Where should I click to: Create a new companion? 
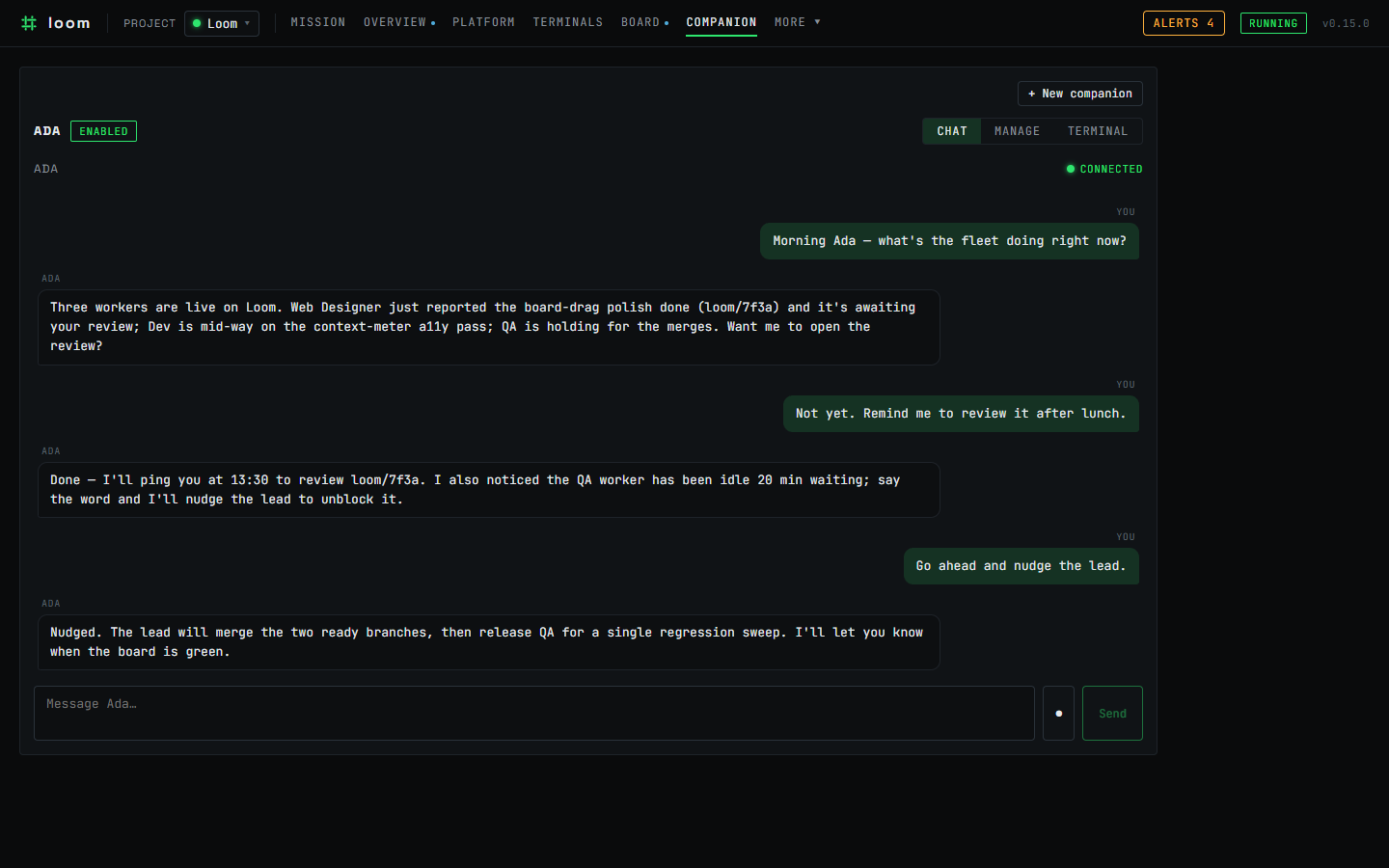(1080, 94)
